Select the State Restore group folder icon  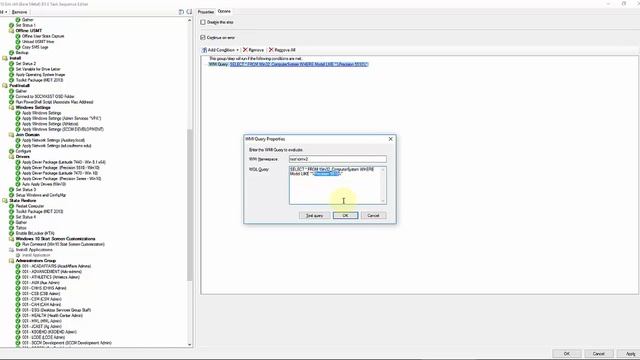pos(5,201)
